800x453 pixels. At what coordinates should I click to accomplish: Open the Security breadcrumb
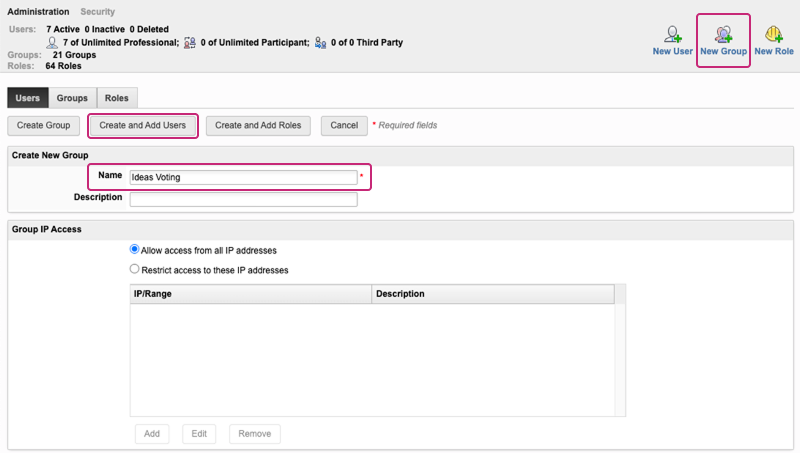[97, 12]
